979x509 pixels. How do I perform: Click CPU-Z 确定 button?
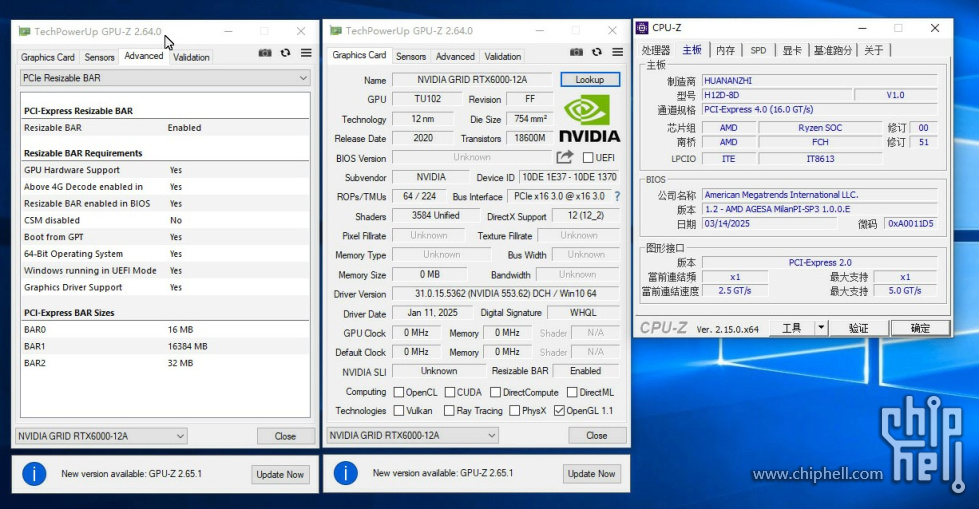click(920, 328)
